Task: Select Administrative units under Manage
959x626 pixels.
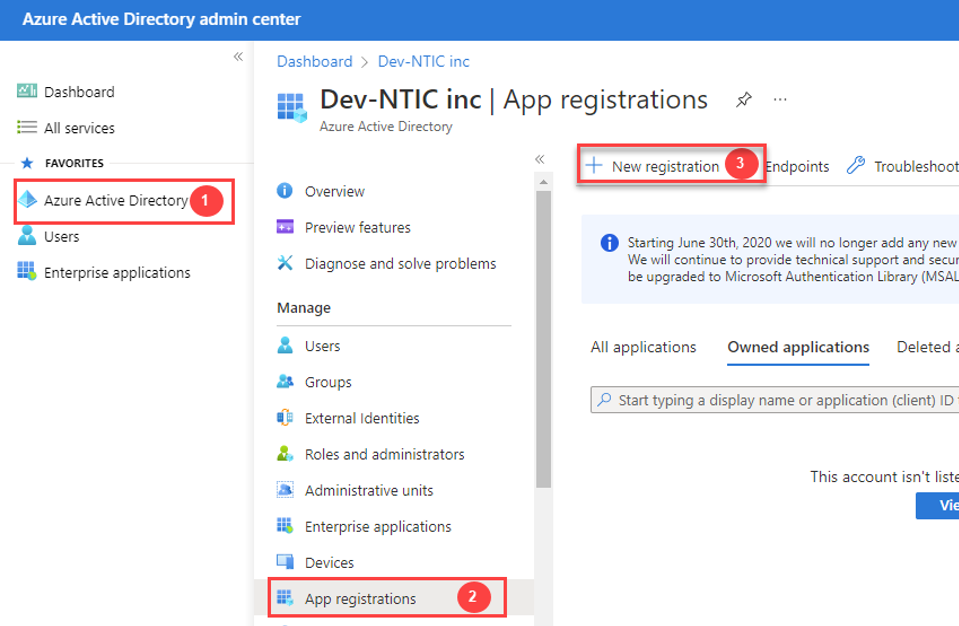Action: tap(369, 490)
